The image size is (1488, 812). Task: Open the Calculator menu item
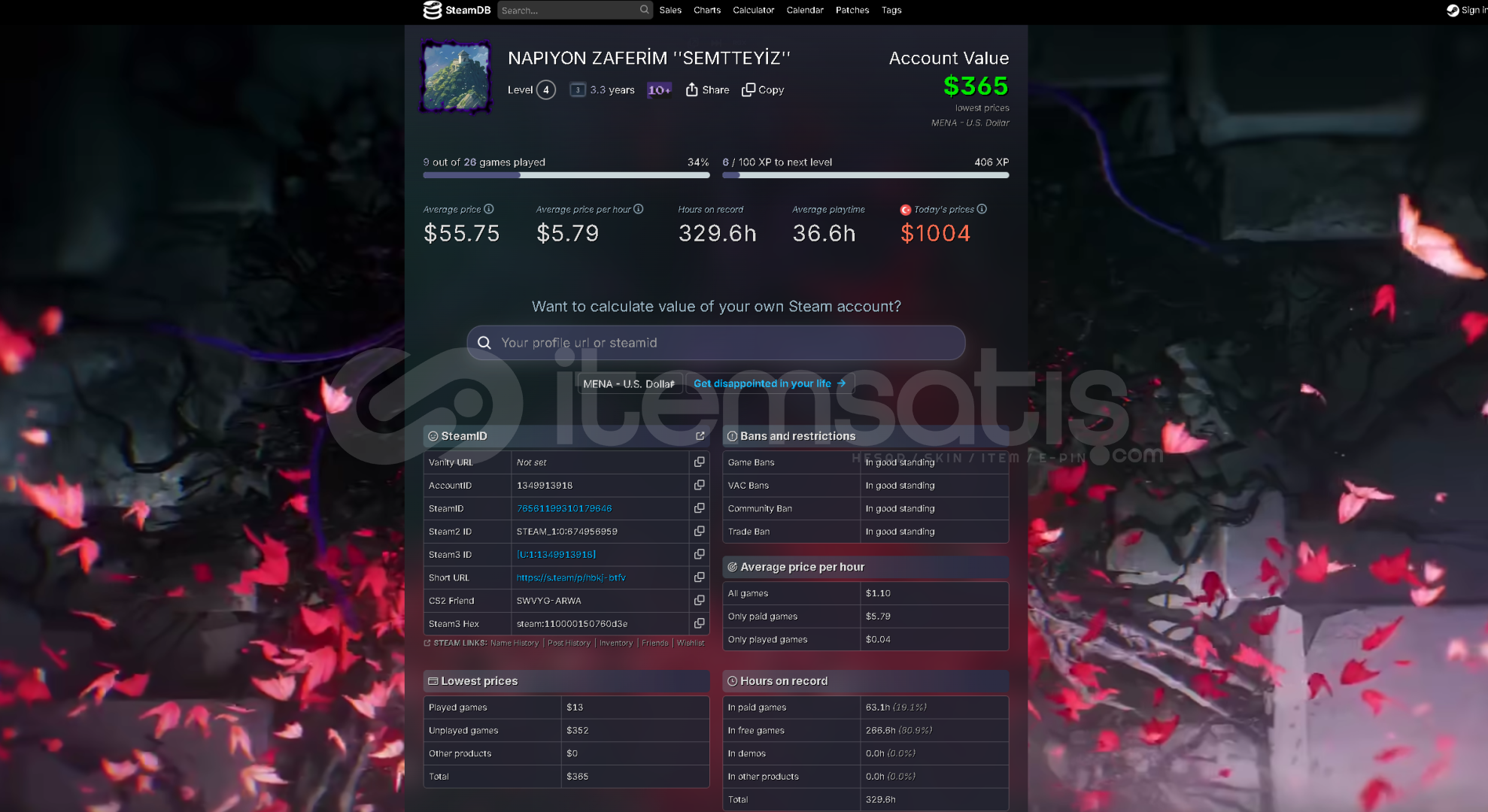pos(753,10)
